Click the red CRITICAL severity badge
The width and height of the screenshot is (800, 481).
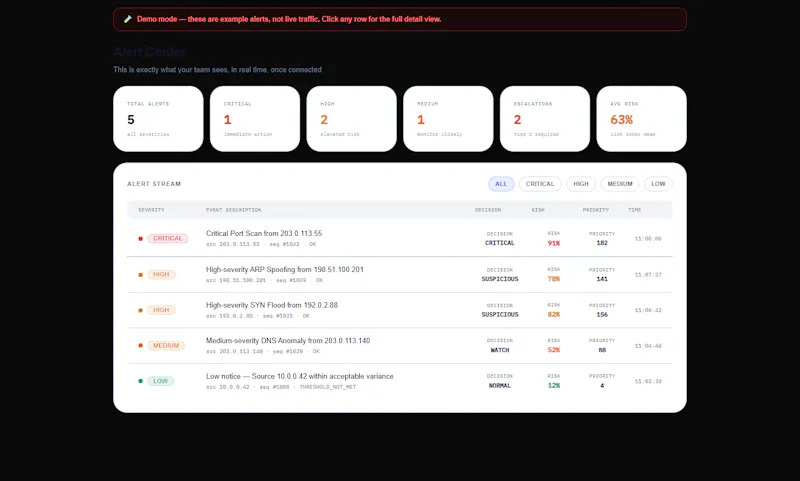pos(167,238)
